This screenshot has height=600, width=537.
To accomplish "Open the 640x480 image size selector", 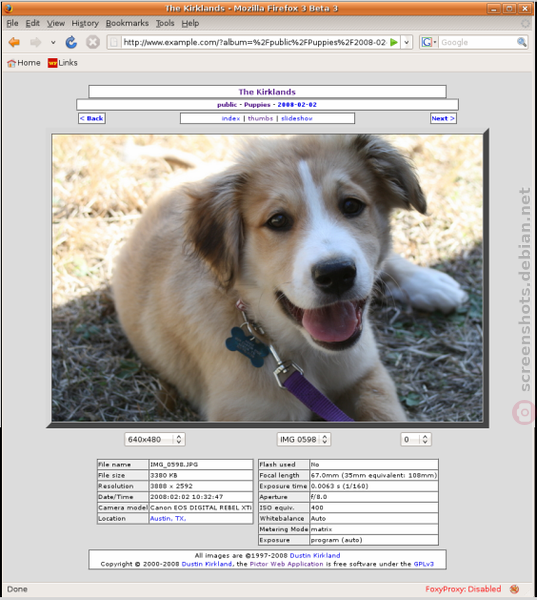I will 155,439.
